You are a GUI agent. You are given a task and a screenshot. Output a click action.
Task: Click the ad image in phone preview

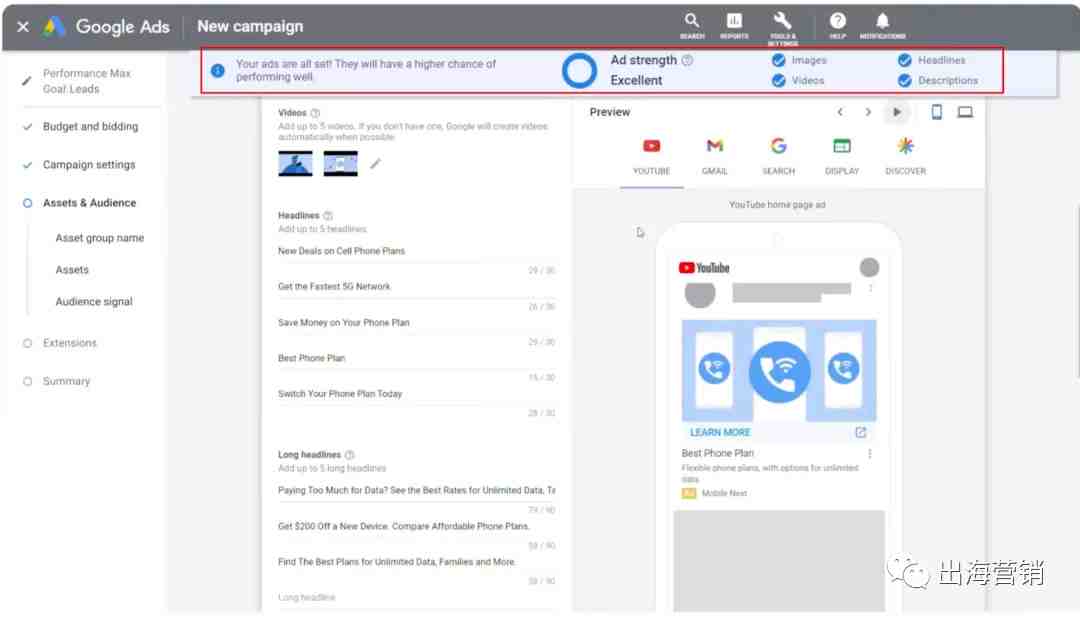(779, 370)
